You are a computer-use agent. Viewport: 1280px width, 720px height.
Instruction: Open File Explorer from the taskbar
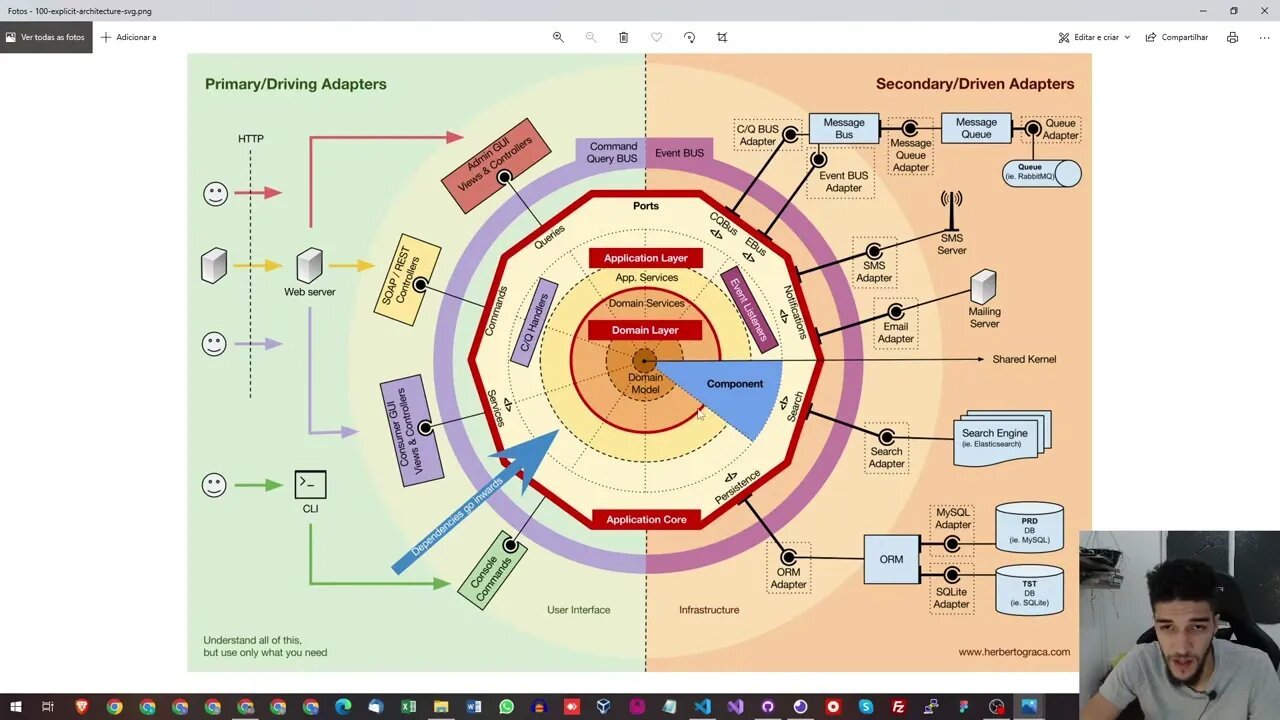[x=442, y=706]
